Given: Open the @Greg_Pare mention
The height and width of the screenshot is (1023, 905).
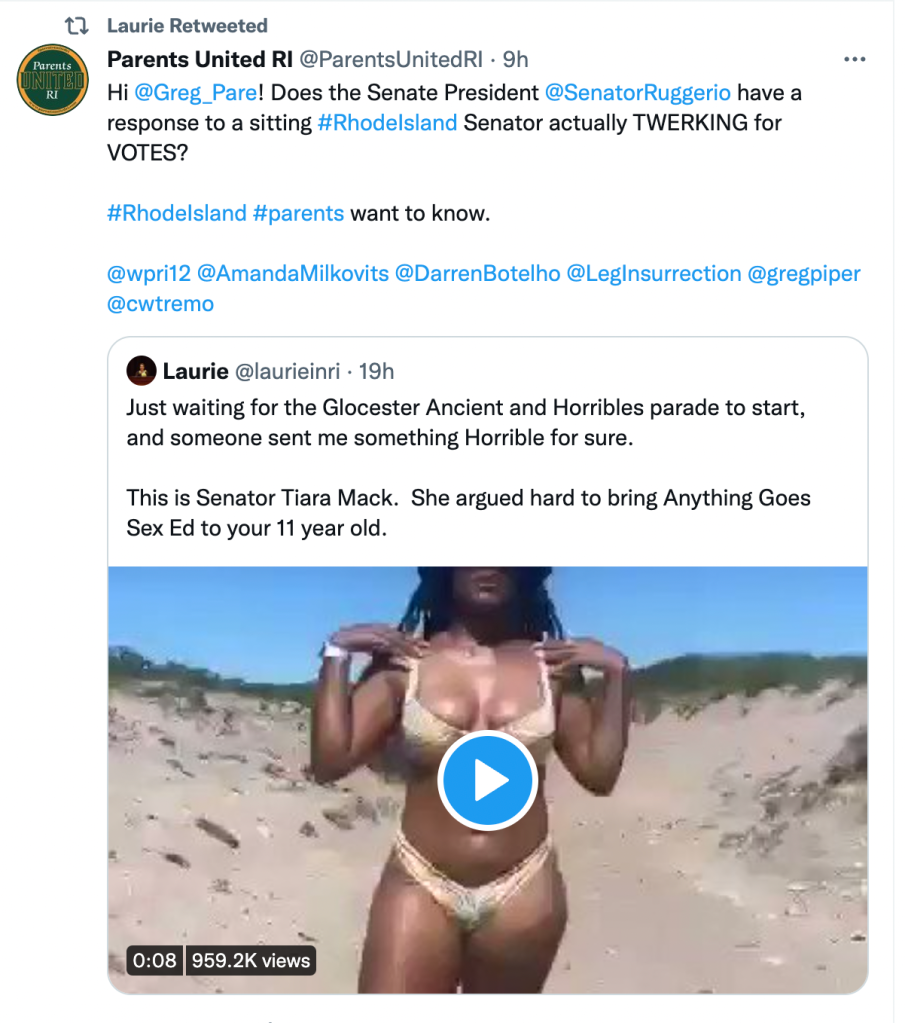Looking at the screenshot, I should pyautogui.click(x=196, y=93).
